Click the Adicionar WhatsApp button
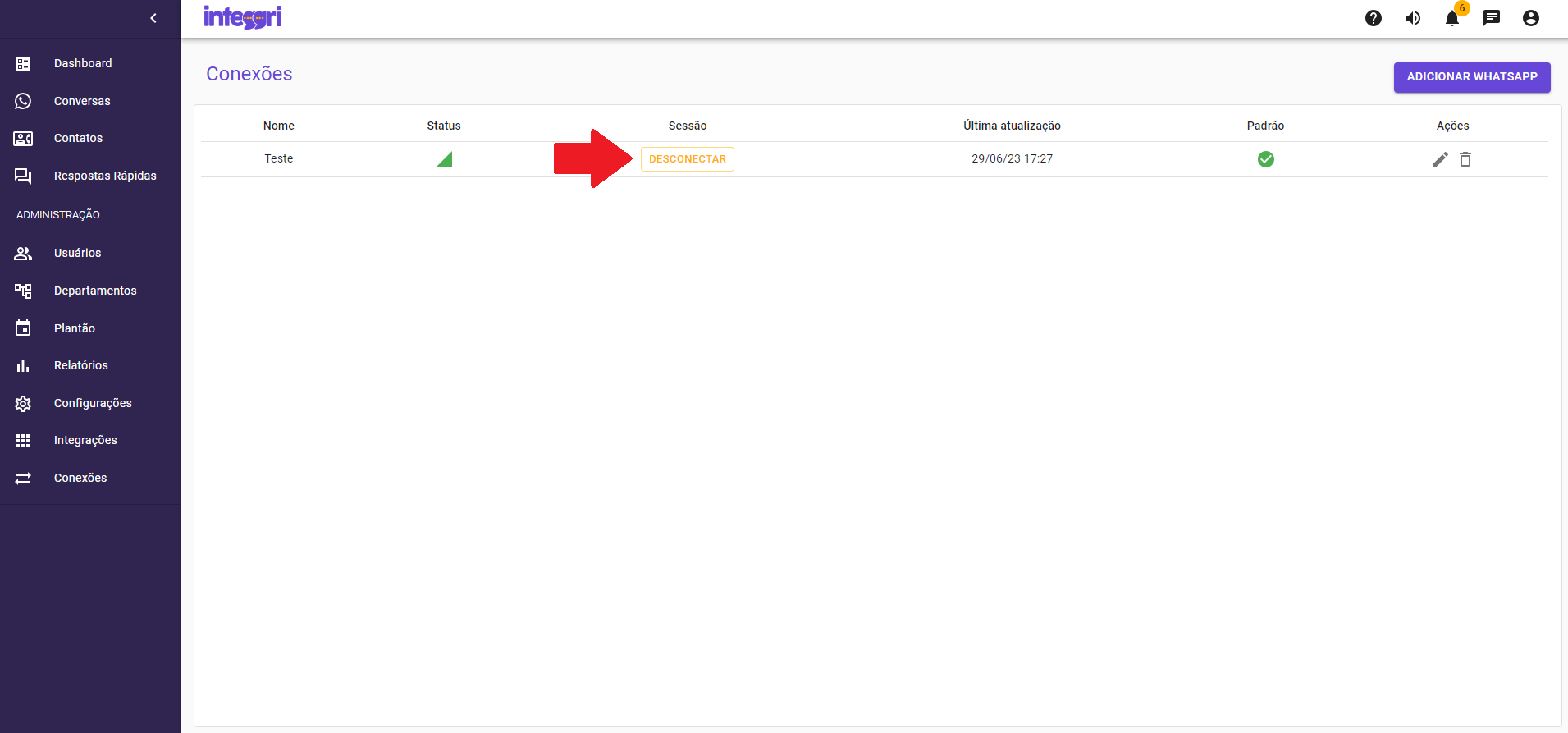The width and height of the screenshot is (1568, 733). (x=1471, y=77)
